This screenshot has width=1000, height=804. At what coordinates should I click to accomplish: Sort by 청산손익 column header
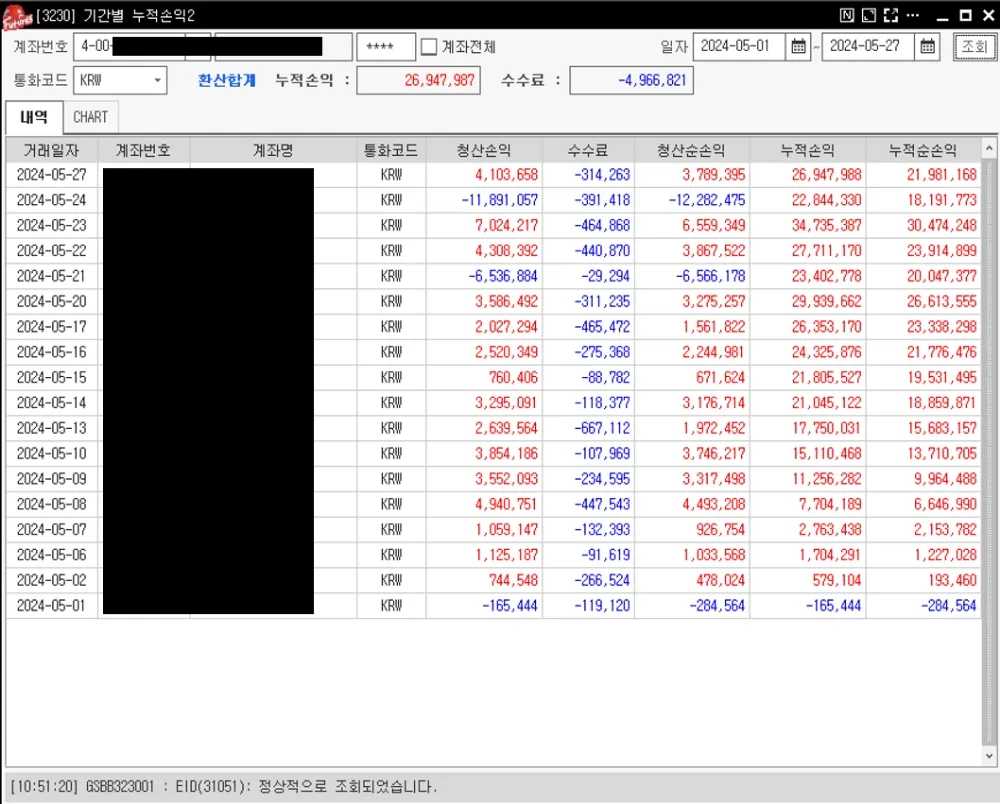(x=484, y=150)
